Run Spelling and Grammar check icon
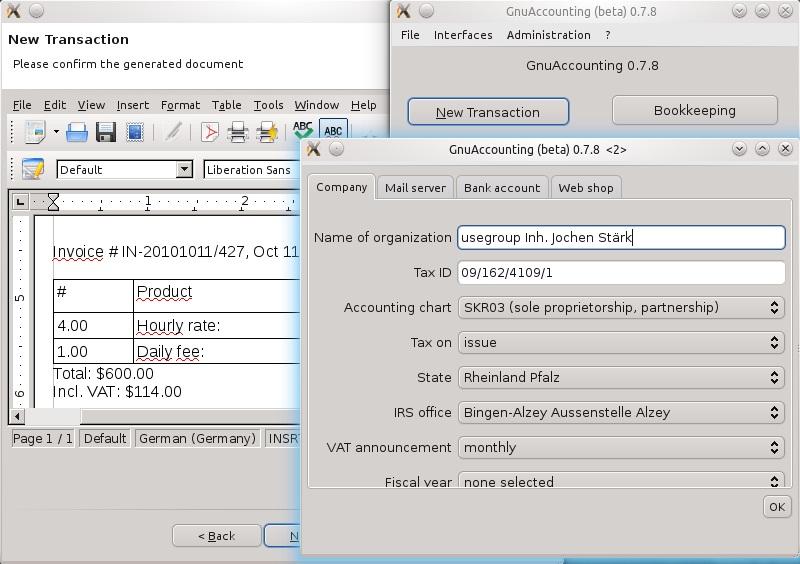This screenshot has height=564, width=800. [x=303, y=131]
